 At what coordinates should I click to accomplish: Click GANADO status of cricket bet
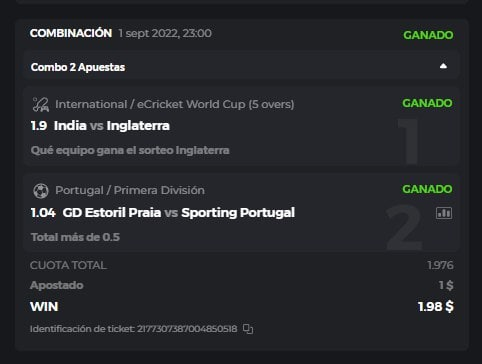click(427, 103)
